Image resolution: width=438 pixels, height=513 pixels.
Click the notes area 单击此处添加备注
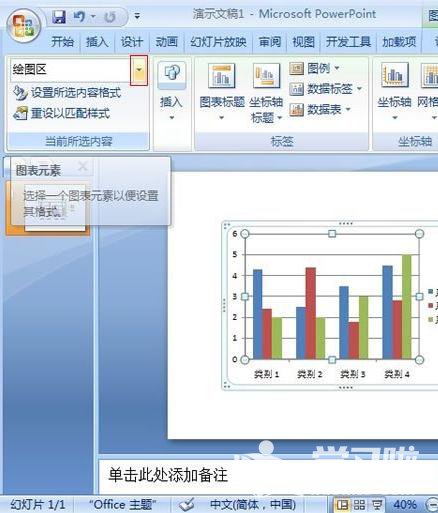click(x=168, y=475)
